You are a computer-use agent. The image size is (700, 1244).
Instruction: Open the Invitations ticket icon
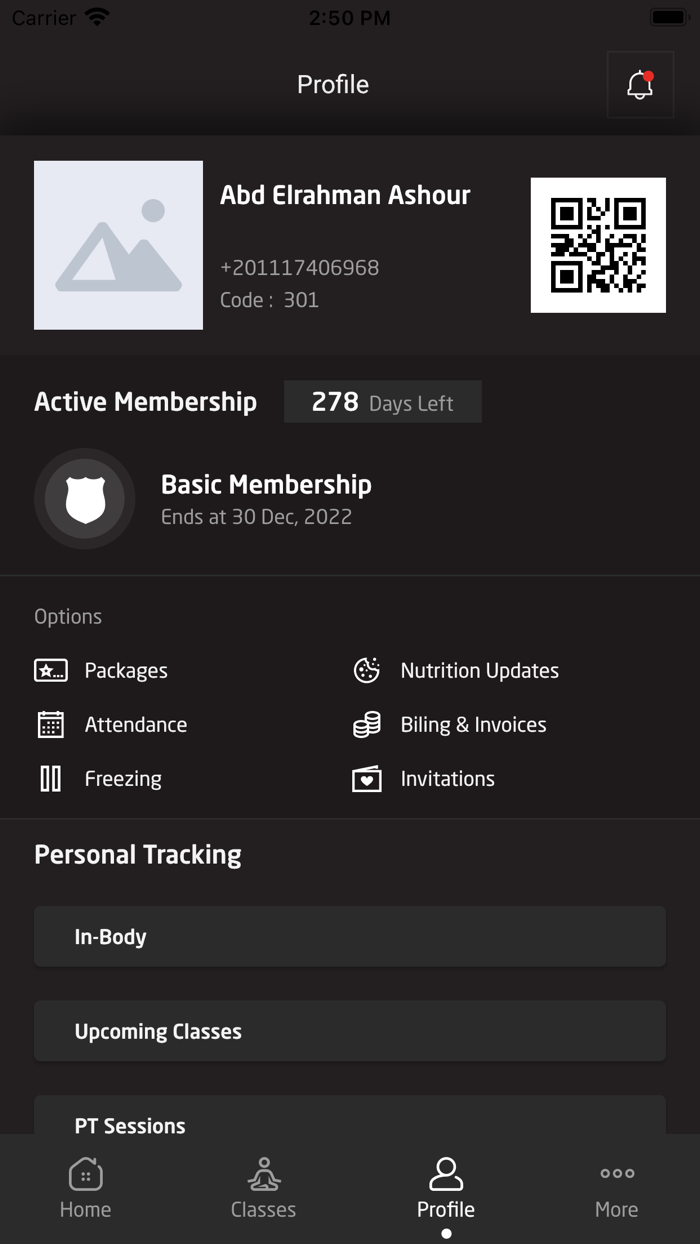click(366, 778)
